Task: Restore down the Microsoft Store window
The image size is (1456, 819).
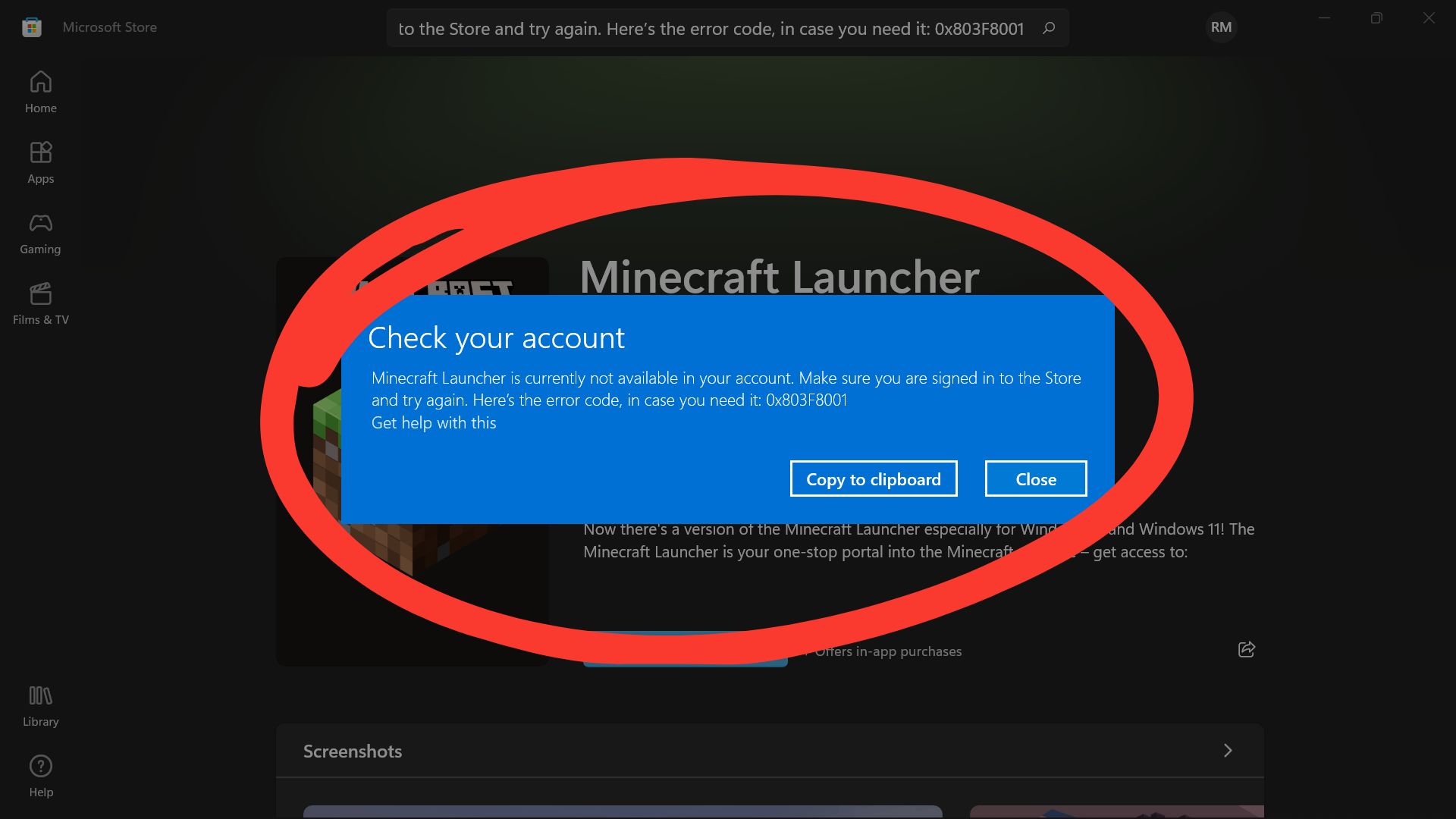Action: pos(1376,17)
